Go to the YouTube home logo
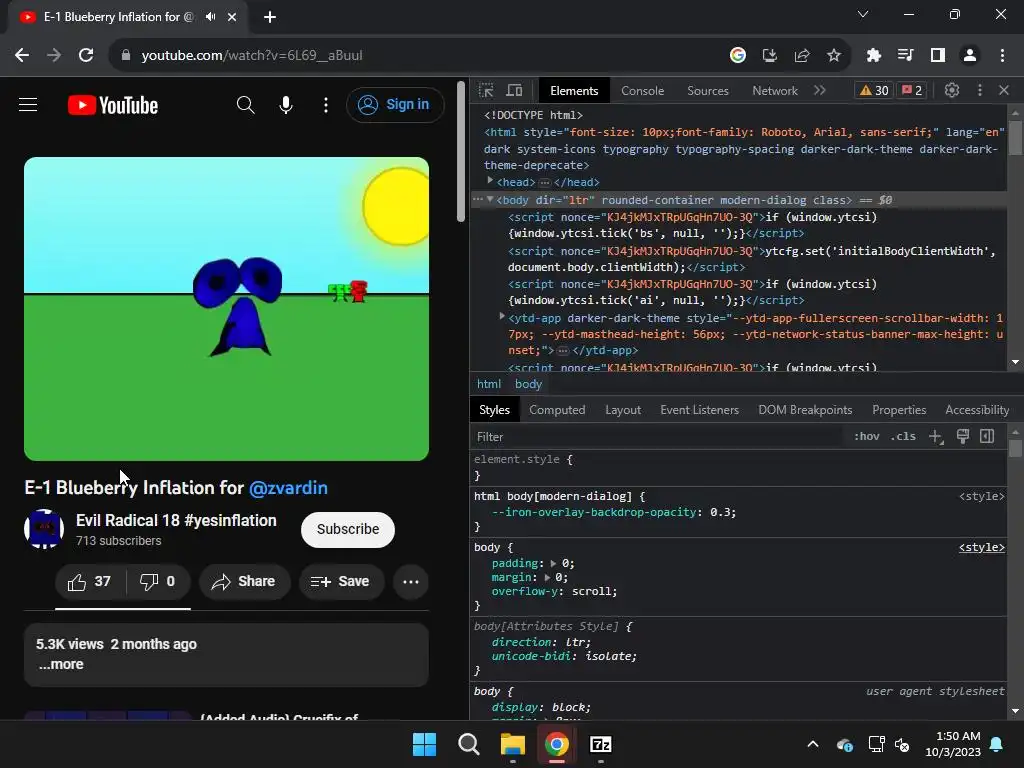 (113, 105)
